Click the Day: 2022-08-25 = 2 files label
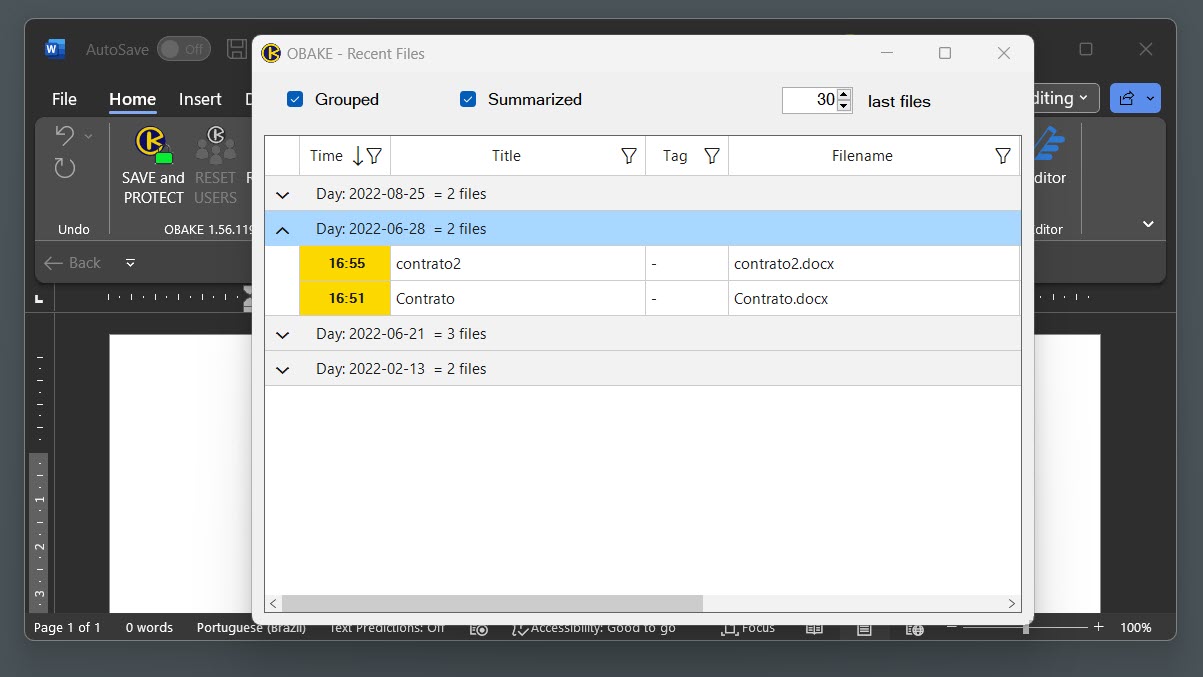The width and height of the screenshot is (1203, 677). (401, 194)
